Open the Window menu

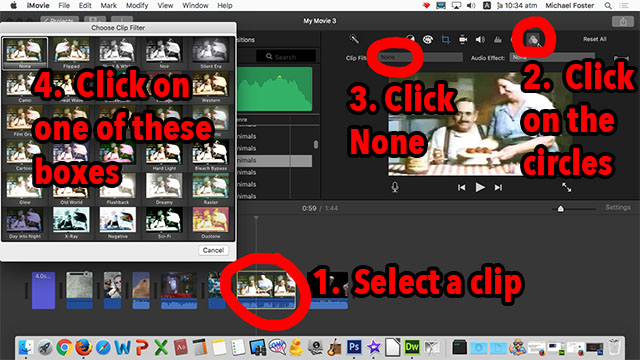point(195,5)
